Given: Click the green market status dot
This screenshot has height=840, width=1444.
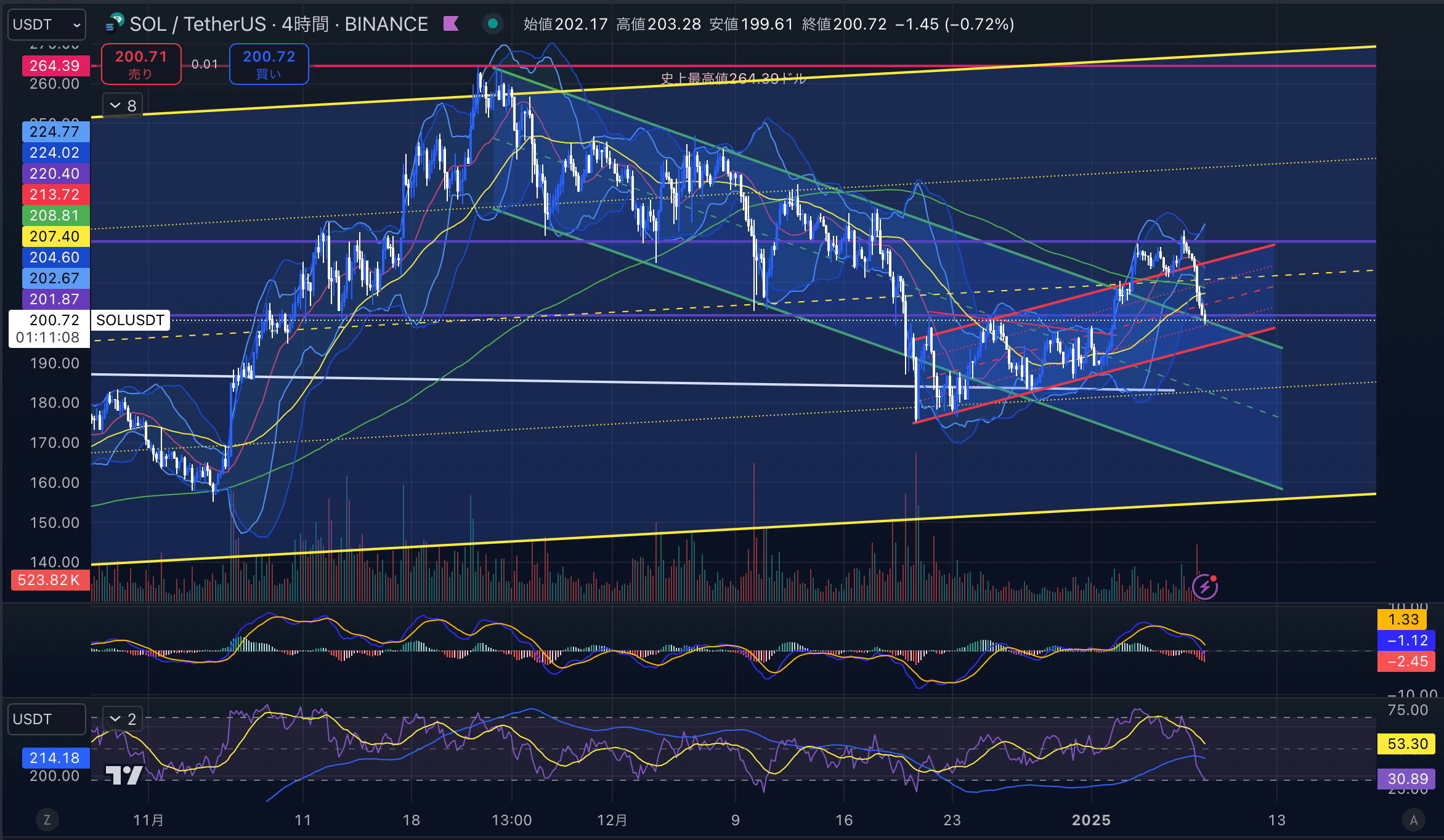Looking at the screenshot, I should click(492, 24).
